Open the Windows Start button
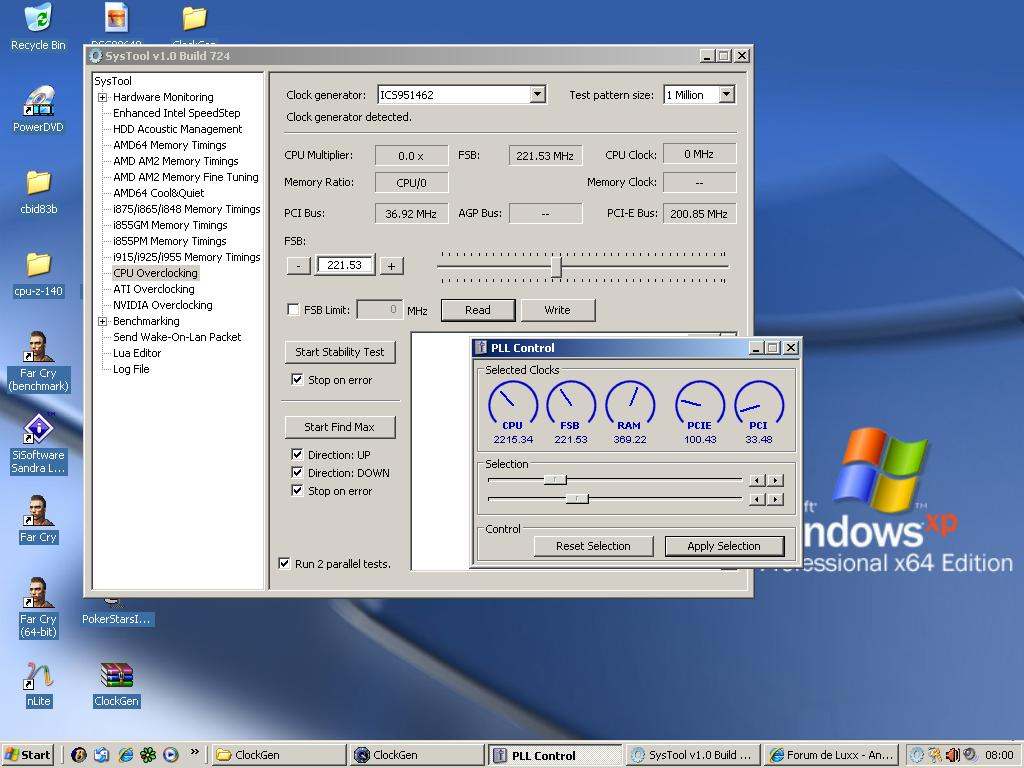Image resolution: width=1024 pixels, height=768 pixels. click(27, 755)
